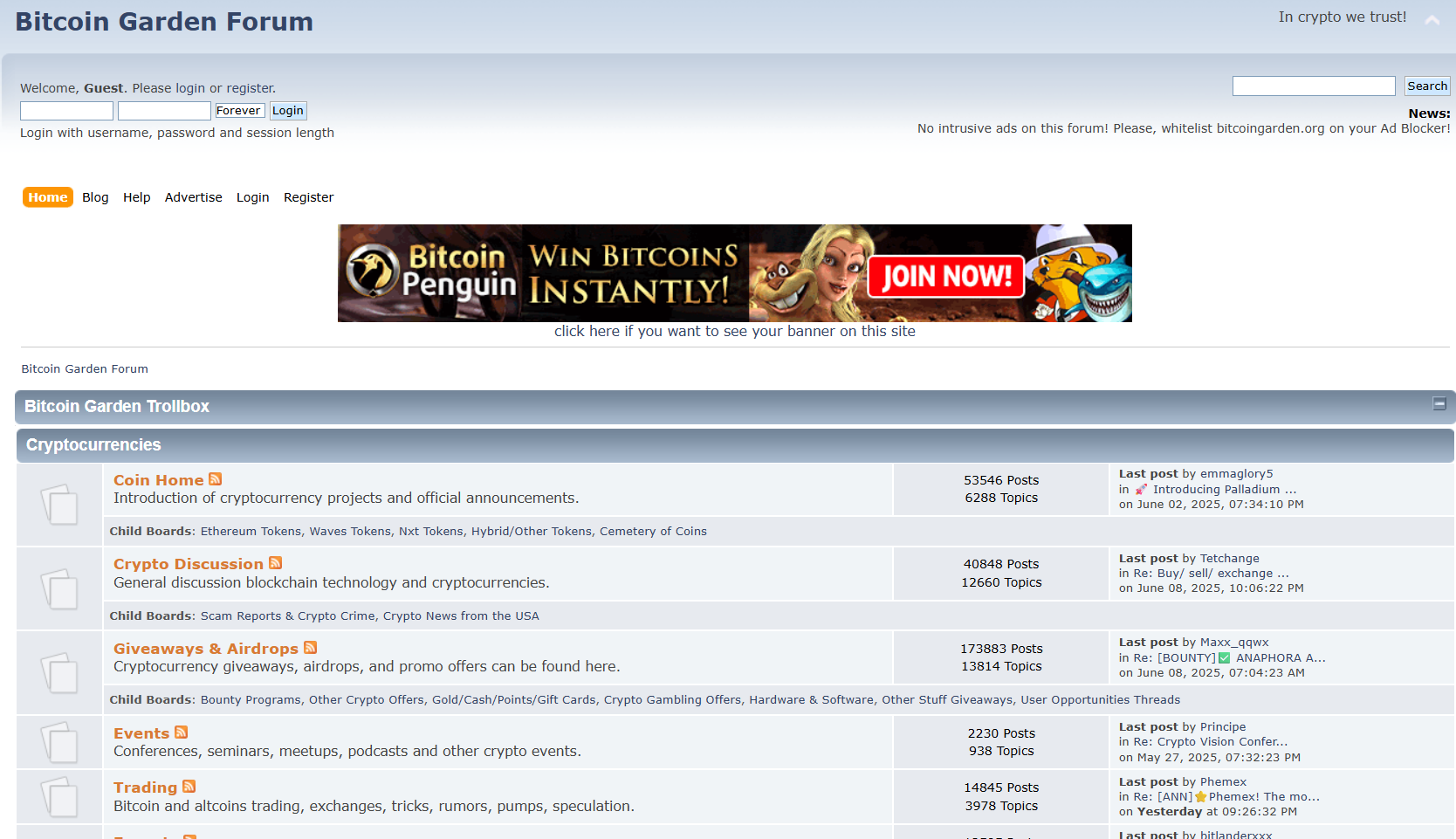Image resolution: width=1456 pixels, height=839 pixels.
Task: Click the Coin Home board folder icon
Action: (x=59, y=504)
